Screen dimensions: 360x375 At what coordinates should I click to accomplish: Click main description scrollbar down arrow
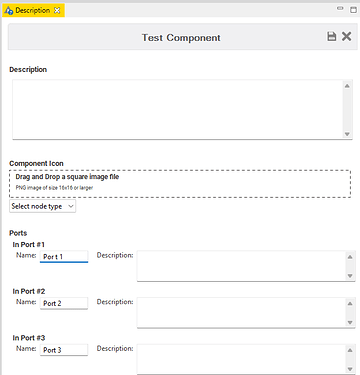pos(347,134)
